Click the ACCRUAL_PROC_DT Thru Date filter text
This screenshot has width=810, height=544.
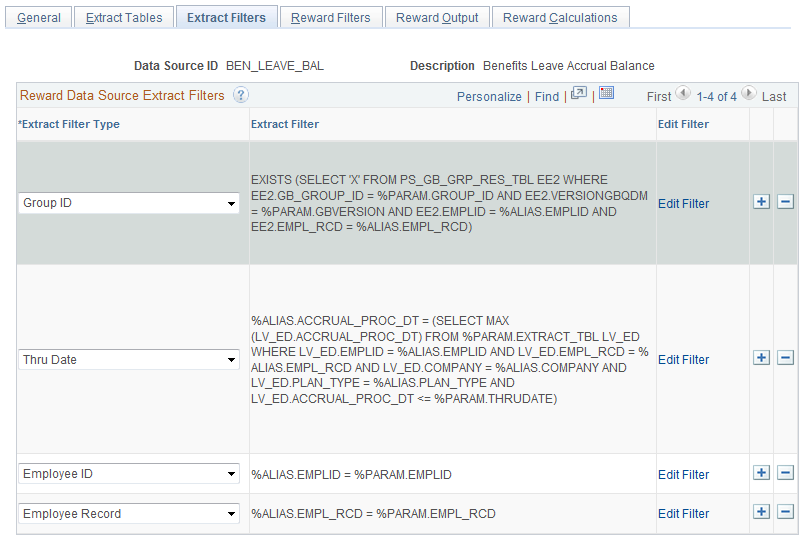(449, 360)
